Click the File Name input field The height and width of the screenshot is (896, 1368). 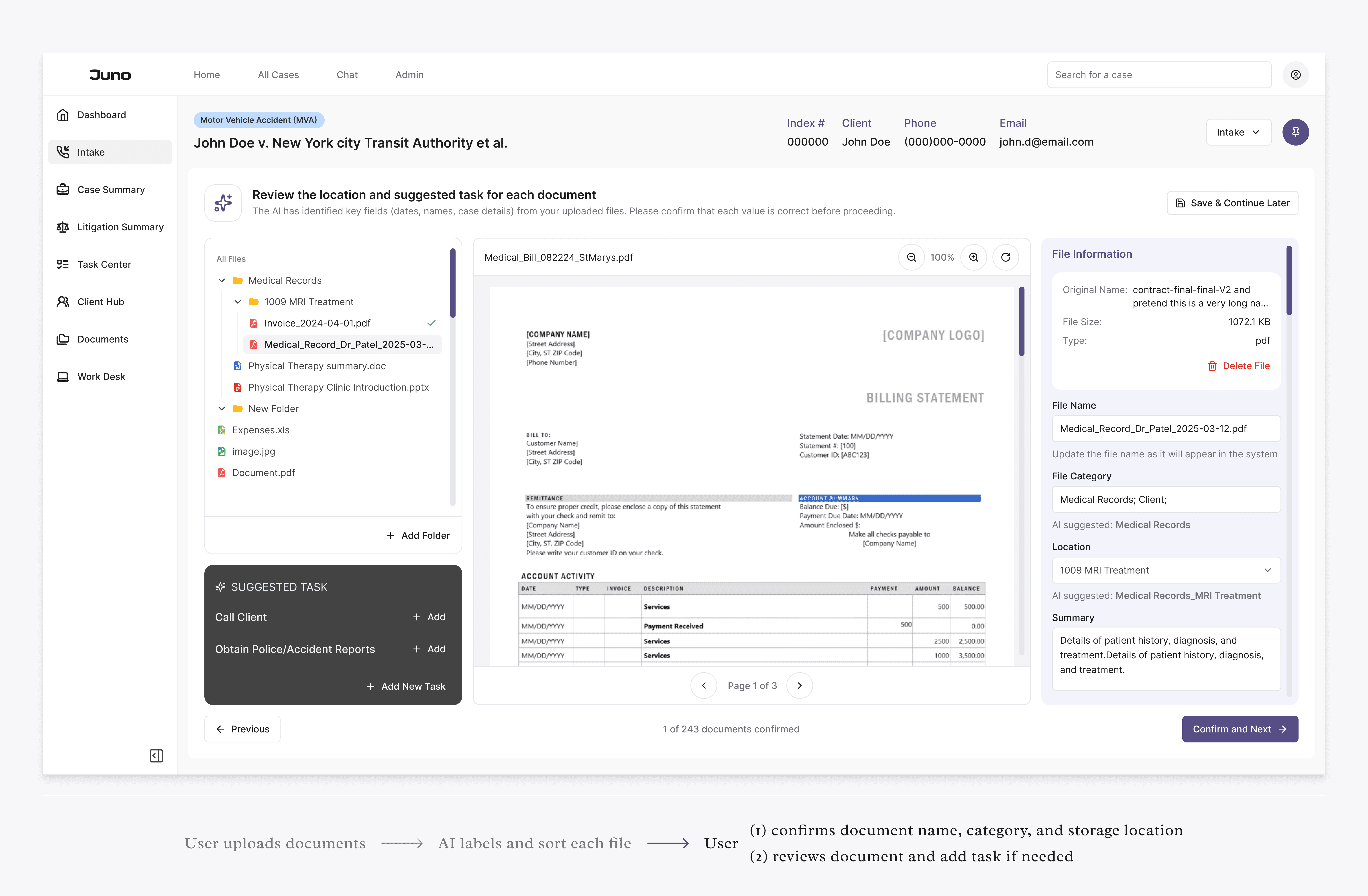(1166, 428)
